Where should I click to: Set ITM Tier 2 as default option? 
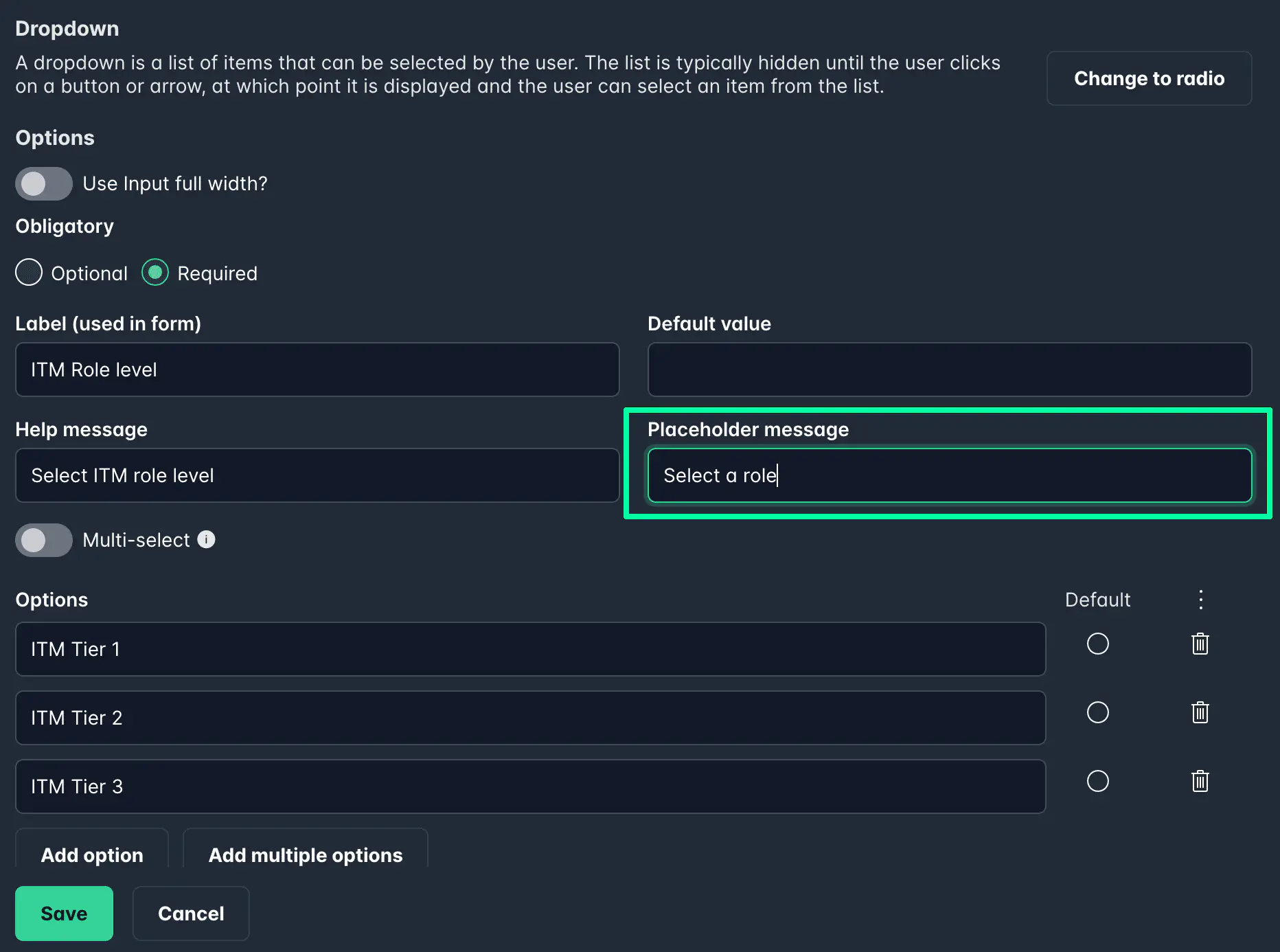1098,712
